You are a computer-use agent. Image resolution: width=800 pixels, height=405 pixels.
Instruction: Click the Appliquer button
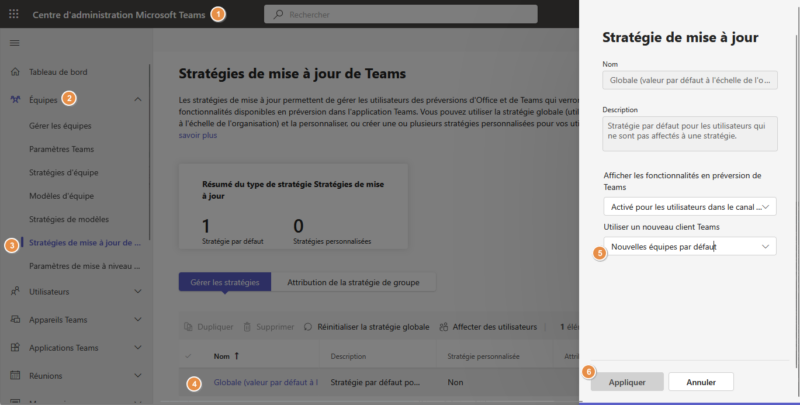pos(627,382)
